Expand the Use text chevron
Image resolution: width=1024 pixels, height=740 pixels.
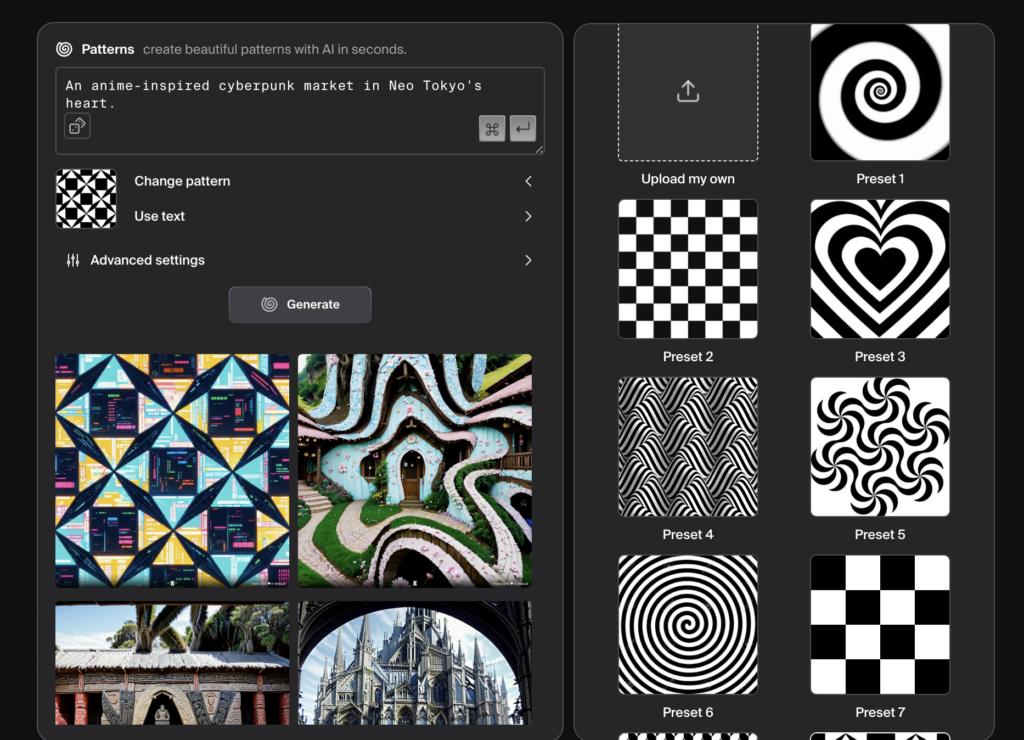[528, 216]
